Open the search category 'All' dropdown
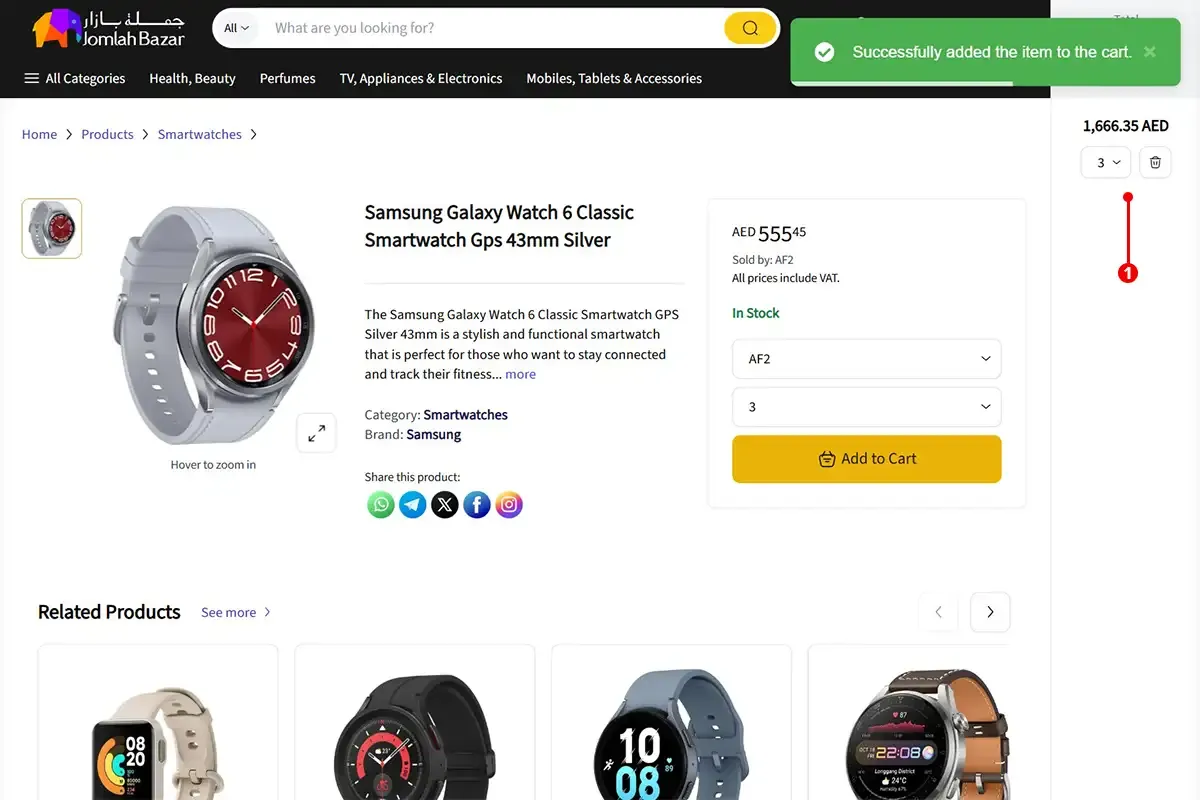 pos(237,28)
